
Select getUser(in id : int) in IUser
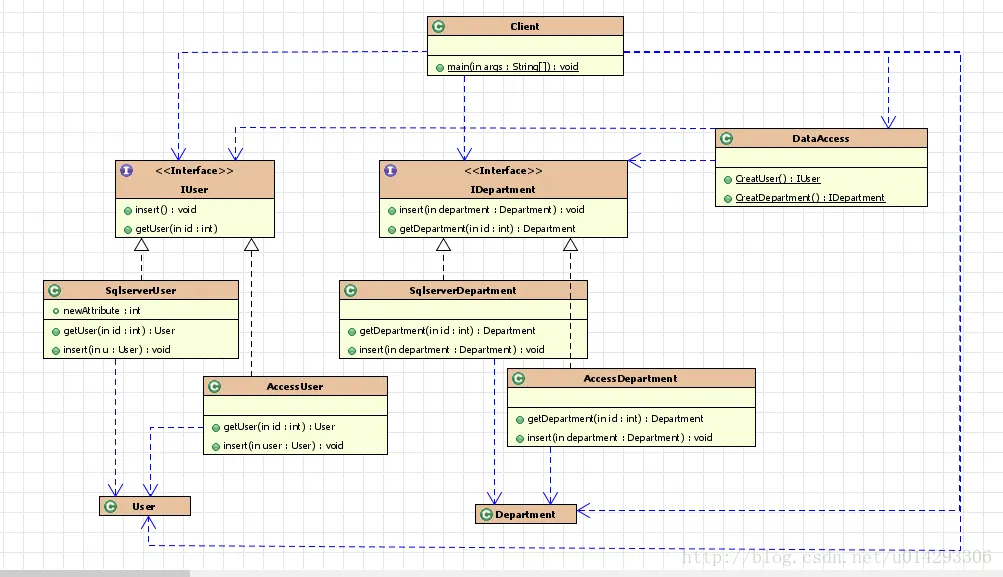click(177, 228)
